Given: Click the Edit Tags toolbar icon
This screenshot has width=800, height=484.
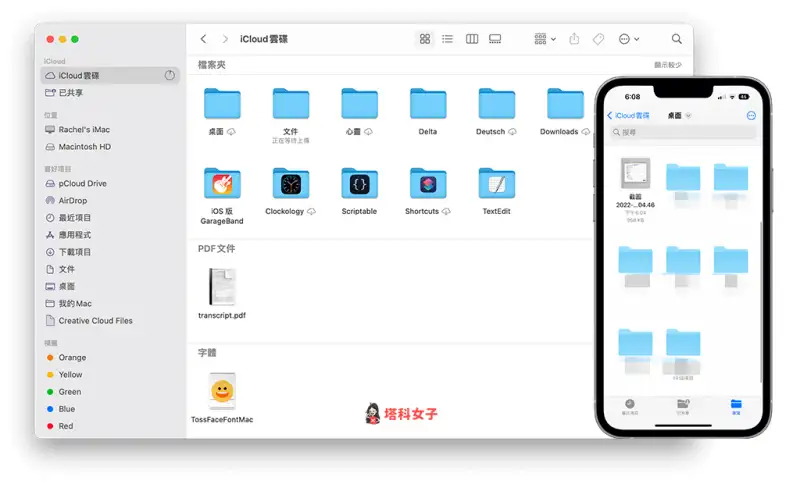Looking at the screenshot, I should tap(598, 39).
